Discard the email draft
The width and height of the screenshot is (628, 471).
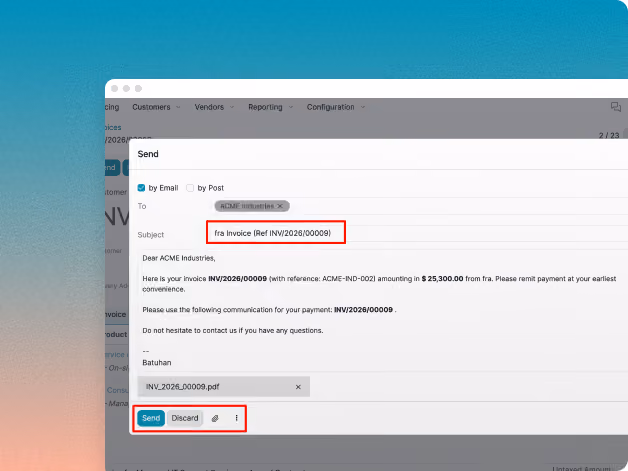(185, 418)
